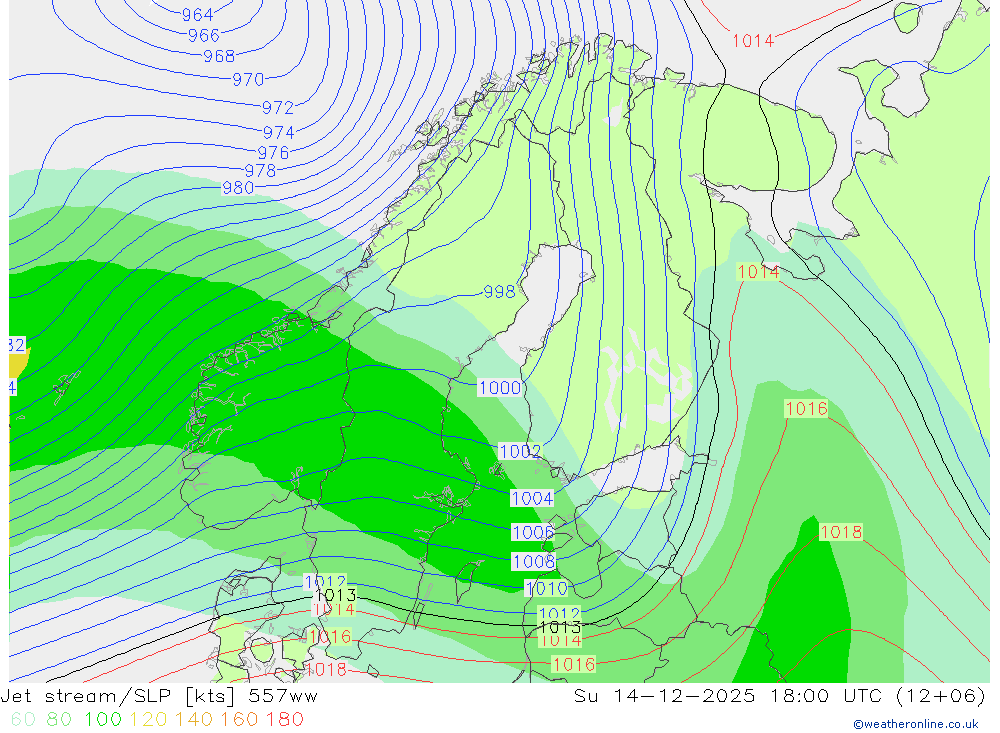The height and width of the screenshot is (733, 1000).
Task: Click the 1000 isobar label
Action: coord(499,387)
